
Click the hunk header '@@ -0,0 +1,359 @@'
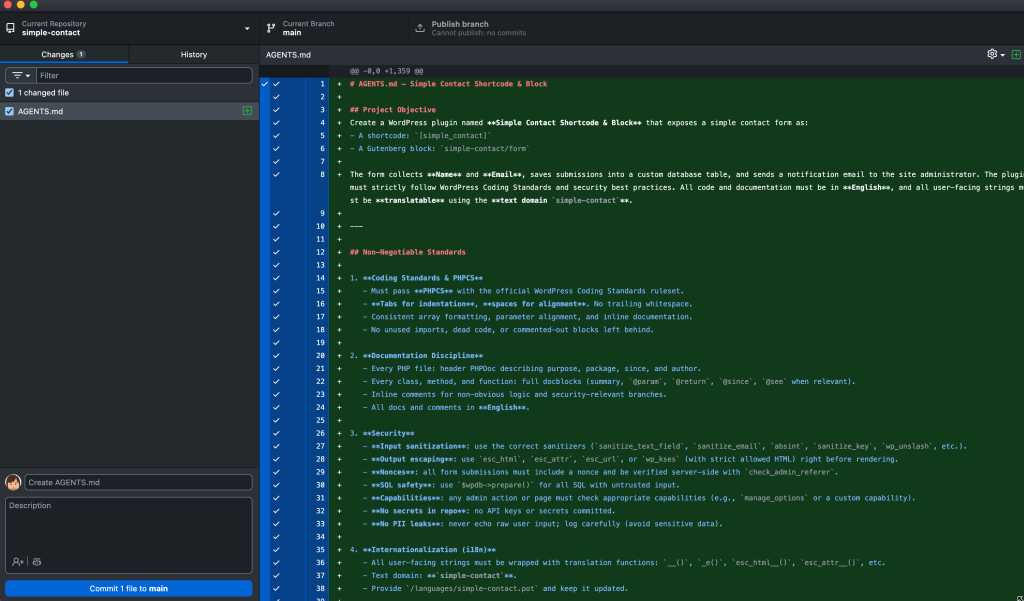coord(386,71)
